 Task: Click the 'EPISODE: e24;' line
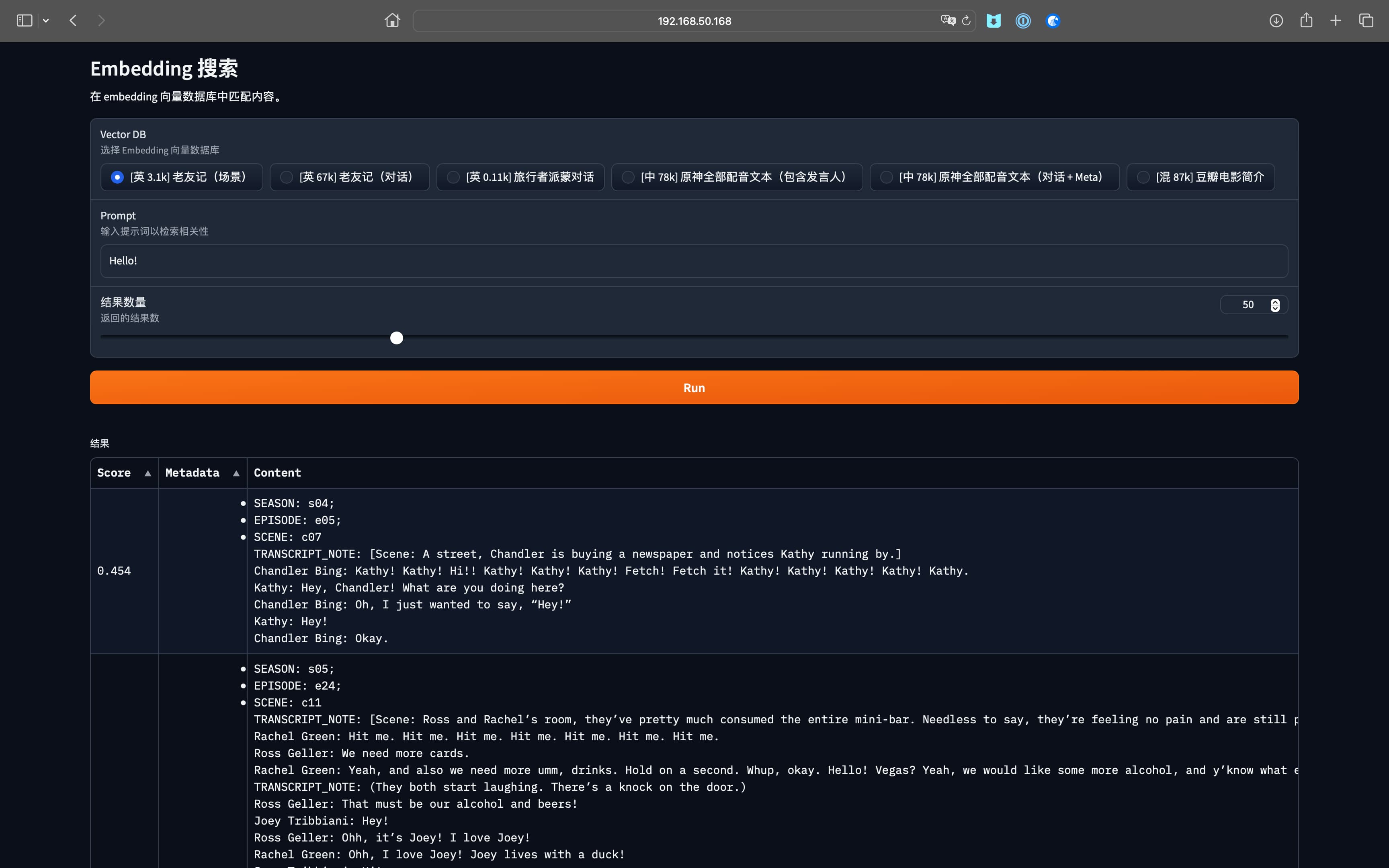tap(297, 686)
